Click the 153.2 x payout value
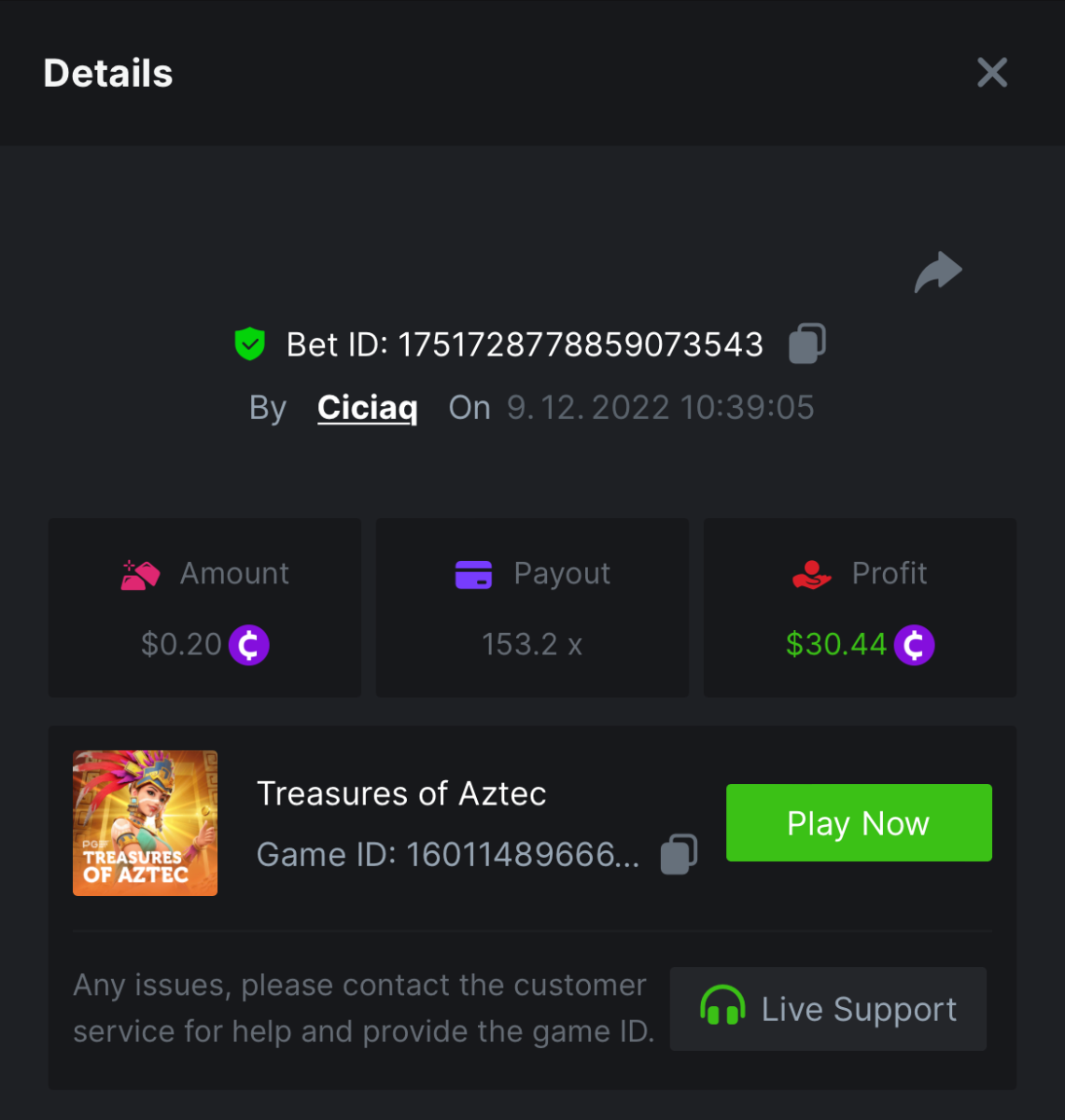Viewport: 1065px width, 1120px height. pyautogui.click(x=532, y=644)
